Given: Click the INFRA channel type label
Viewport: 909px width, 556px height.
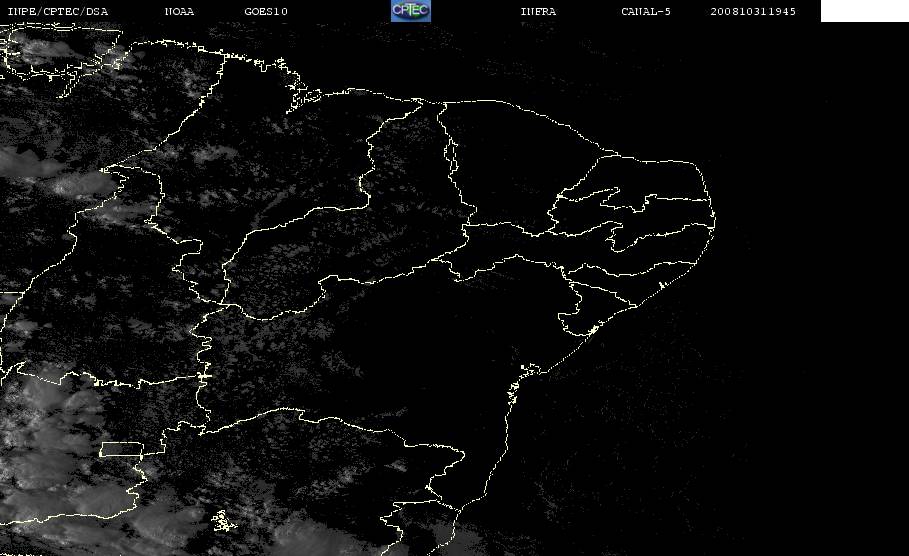Looking at the screenshot, I should coord(538,12).
